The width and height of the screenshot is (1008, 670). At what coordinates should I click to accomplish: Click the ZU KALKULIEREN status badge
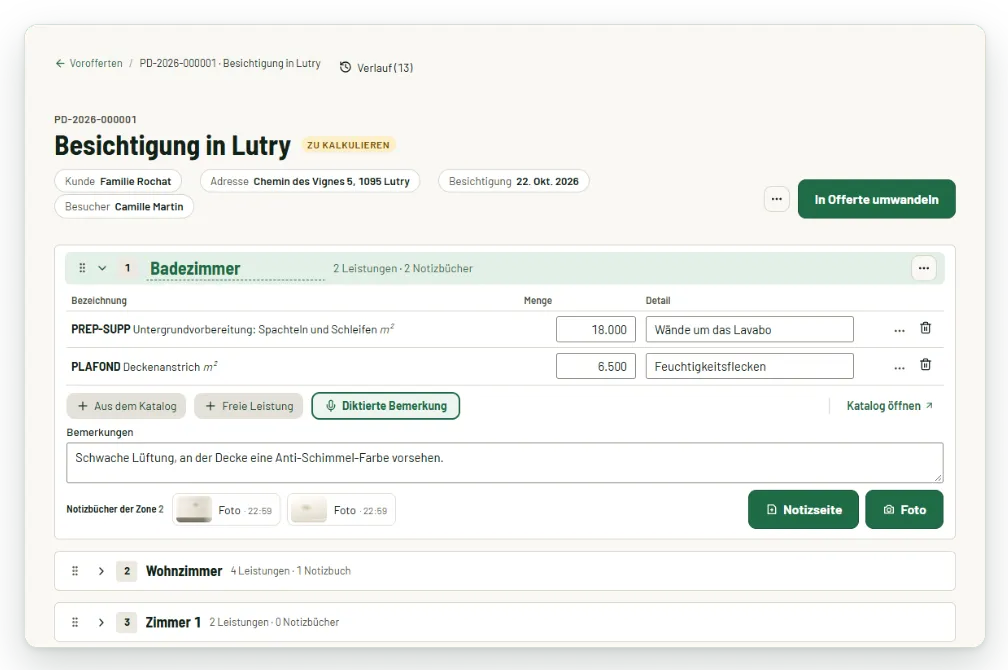(x=348, y=145)
